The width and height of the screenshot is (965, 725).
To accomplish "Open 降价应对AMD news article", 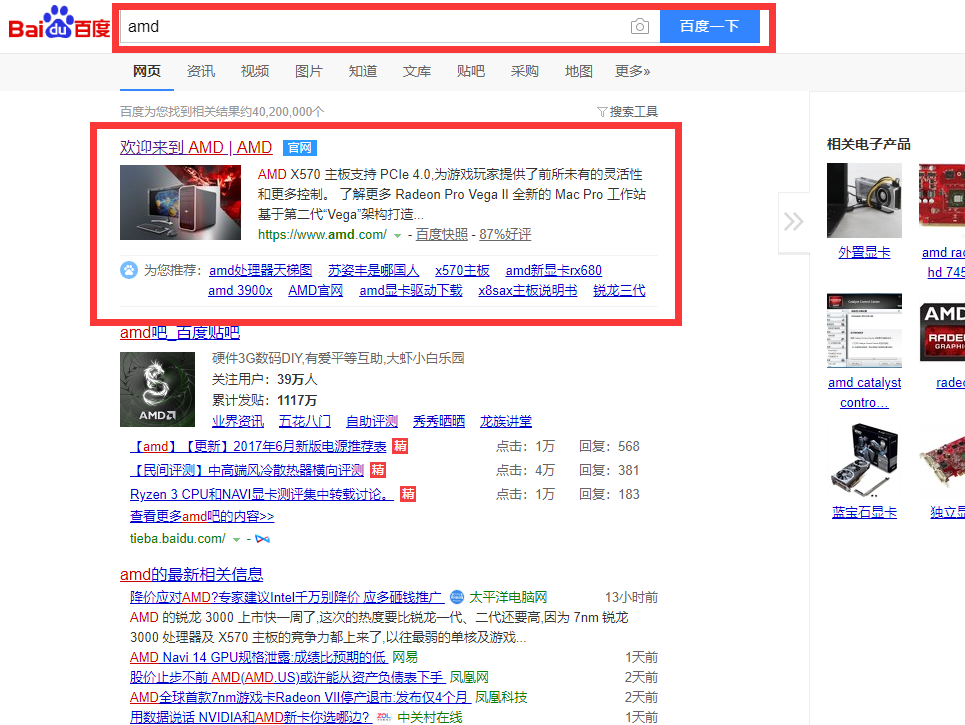I will point(287,597).
